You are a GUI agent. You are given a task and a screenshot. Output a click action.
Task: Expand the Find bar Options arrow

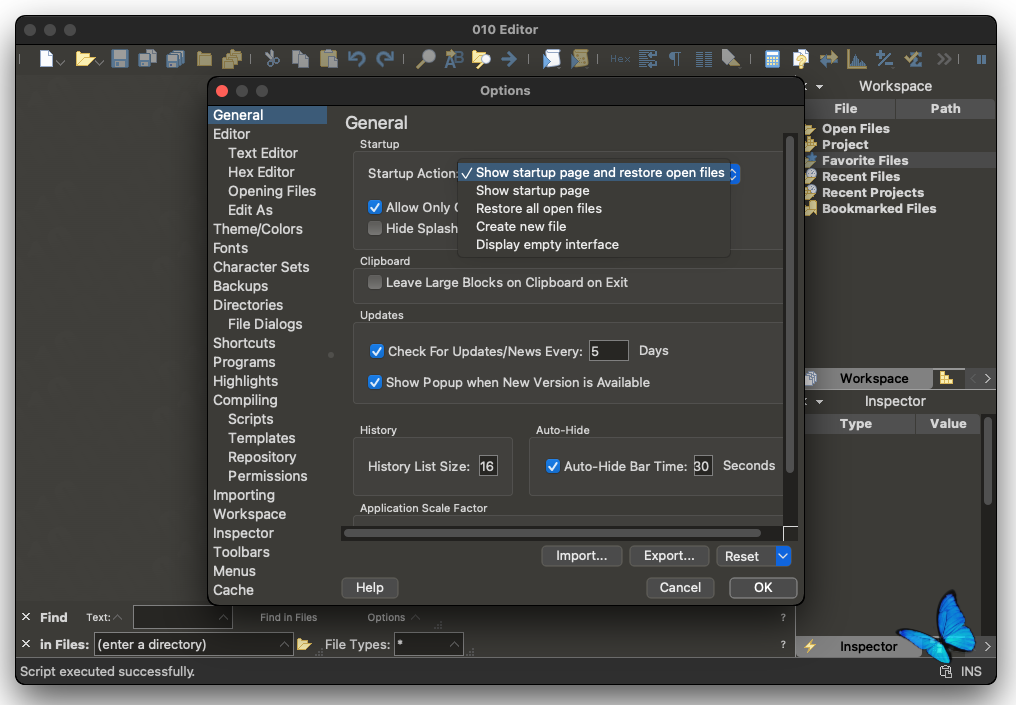click(415, 618)
